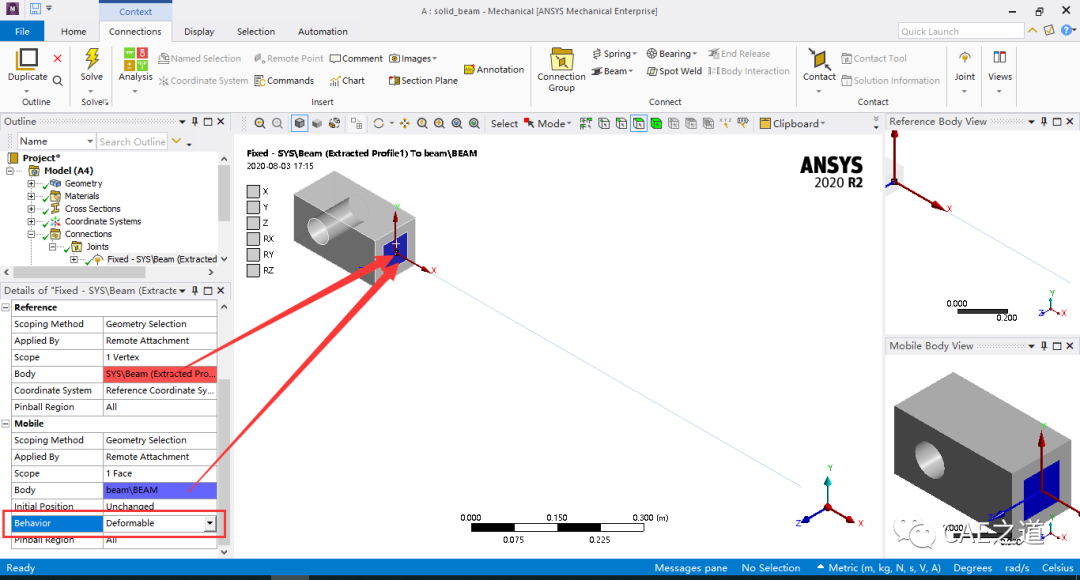Insert a Comment
Screen dimensions: 1080x580
tap(355, 59)
